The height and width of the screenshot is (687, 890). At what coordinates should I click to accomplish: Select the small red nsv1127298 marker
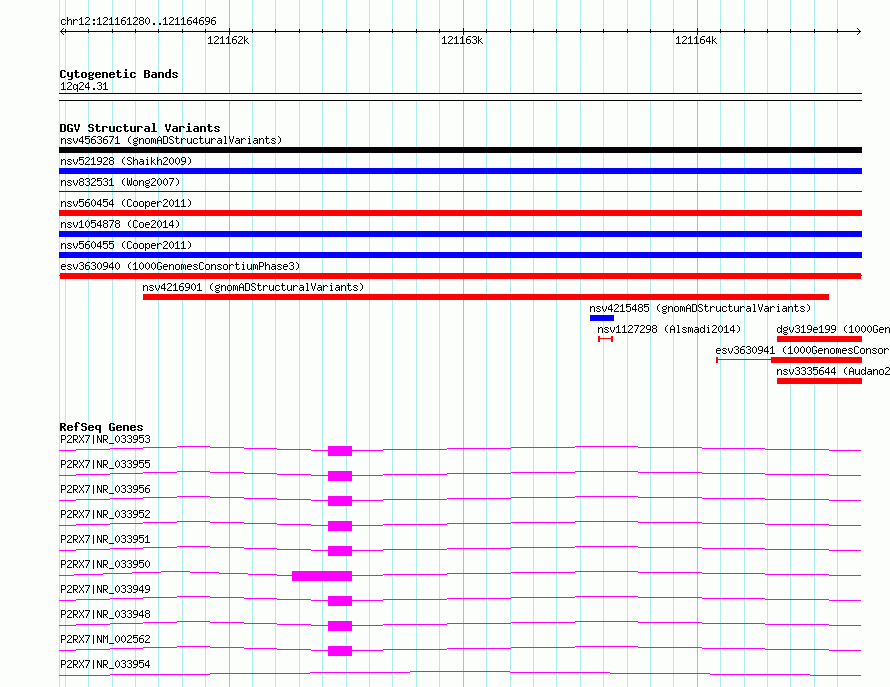(x=605, y=339)
